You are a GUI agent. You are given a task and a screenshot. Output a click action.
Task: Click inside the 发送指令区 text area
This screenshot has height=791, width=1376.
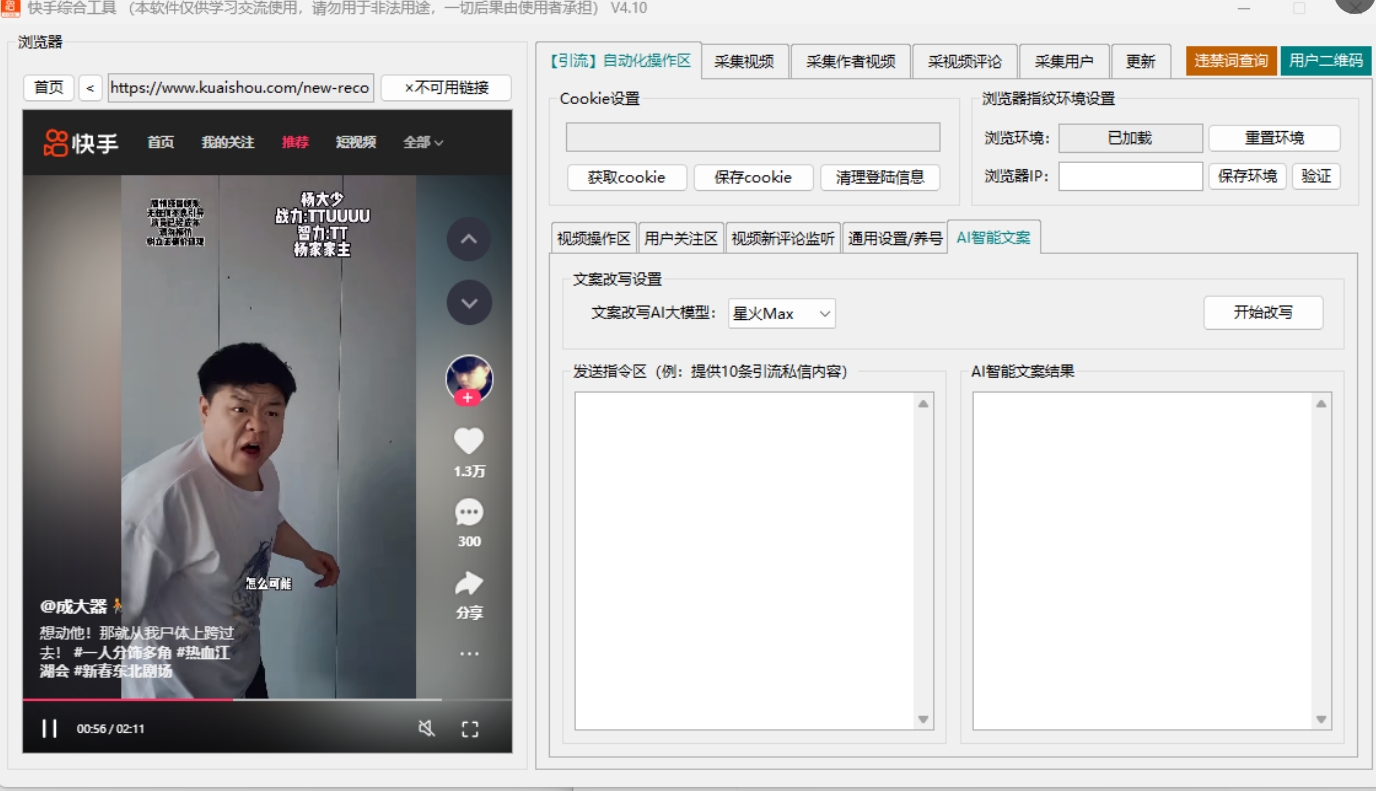pos(746,560)
